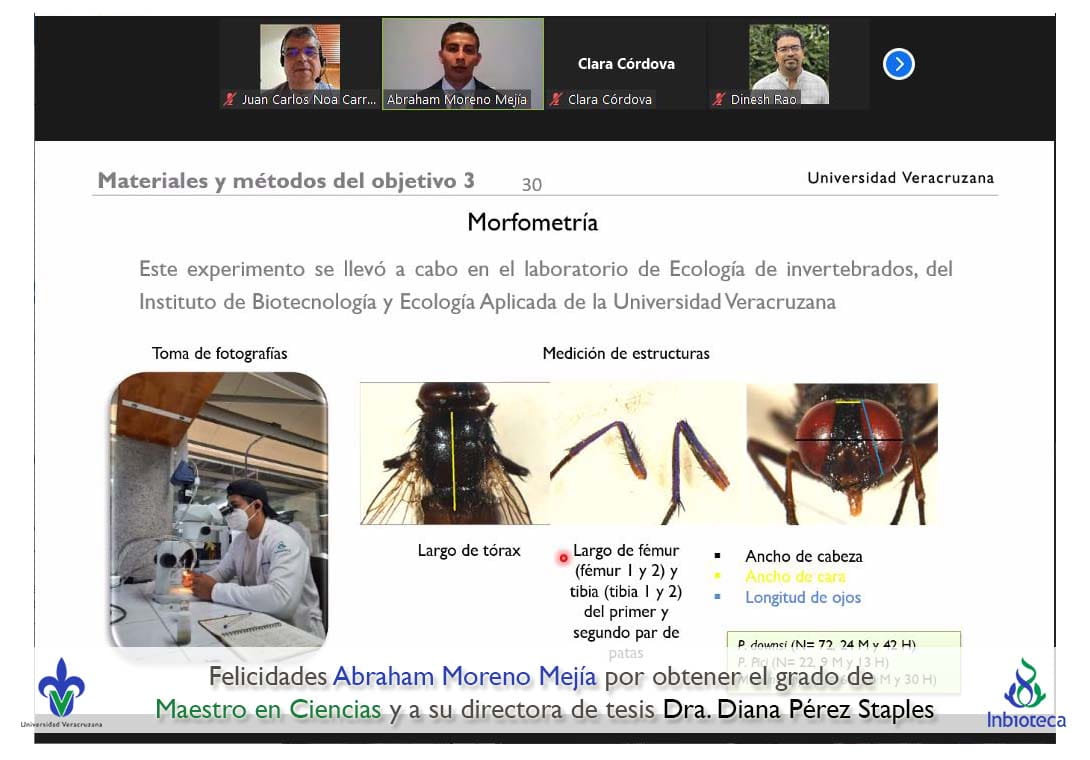Click the blue next participants arrow

898,65
